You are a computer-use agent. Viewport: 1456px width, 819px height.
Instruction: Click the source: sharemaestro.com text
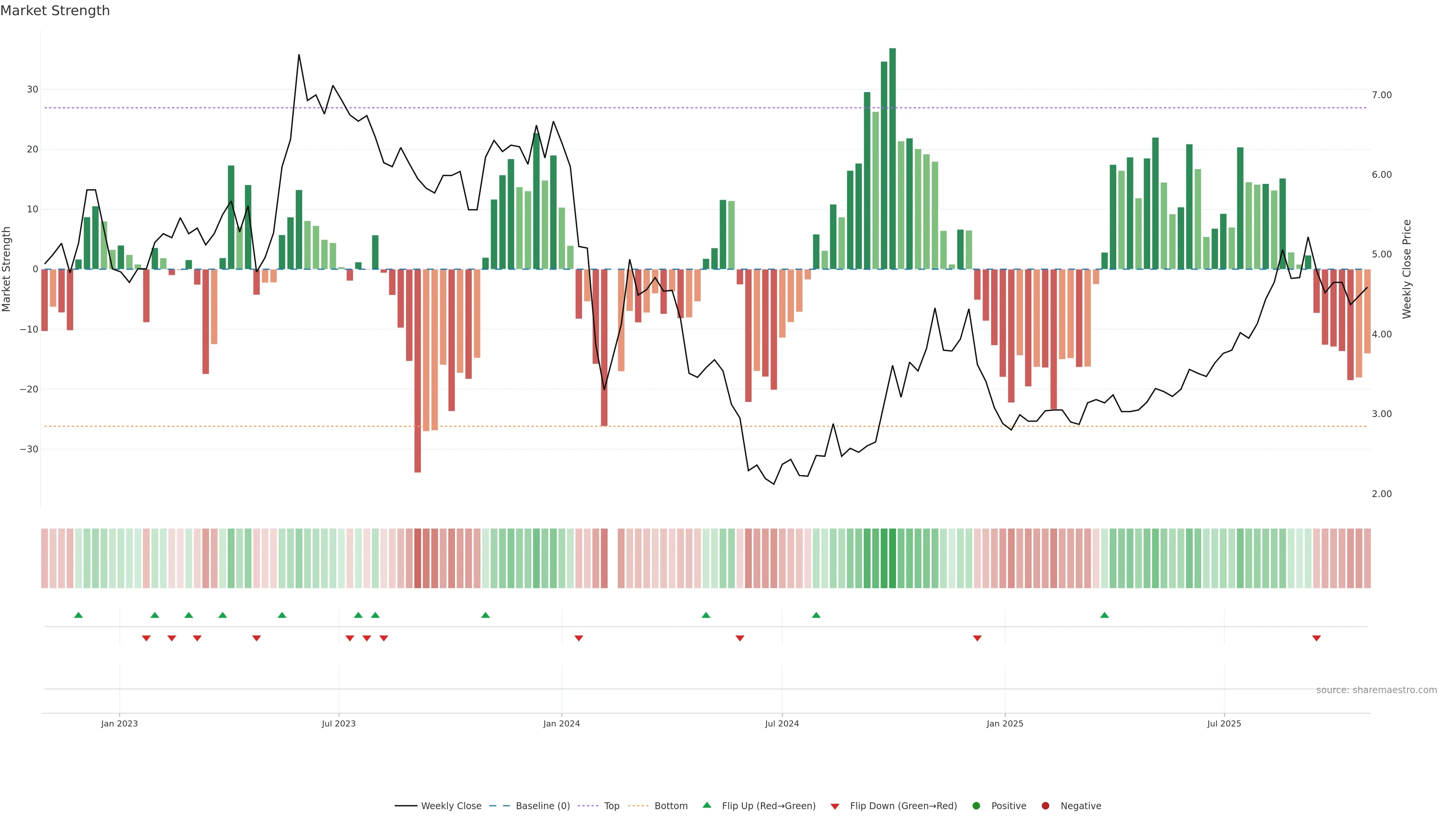pos(1376,690)
